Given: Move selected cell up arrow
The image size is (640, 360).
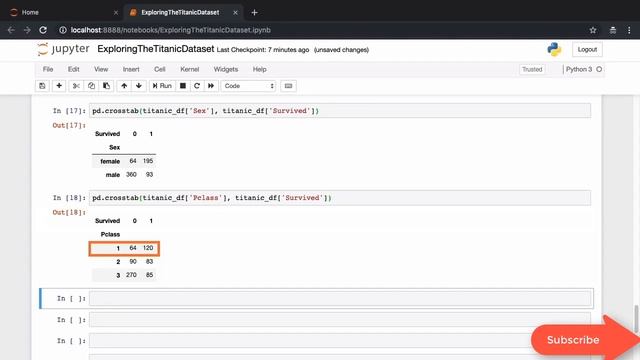Looking at the screenshot, I should point(124,86).
